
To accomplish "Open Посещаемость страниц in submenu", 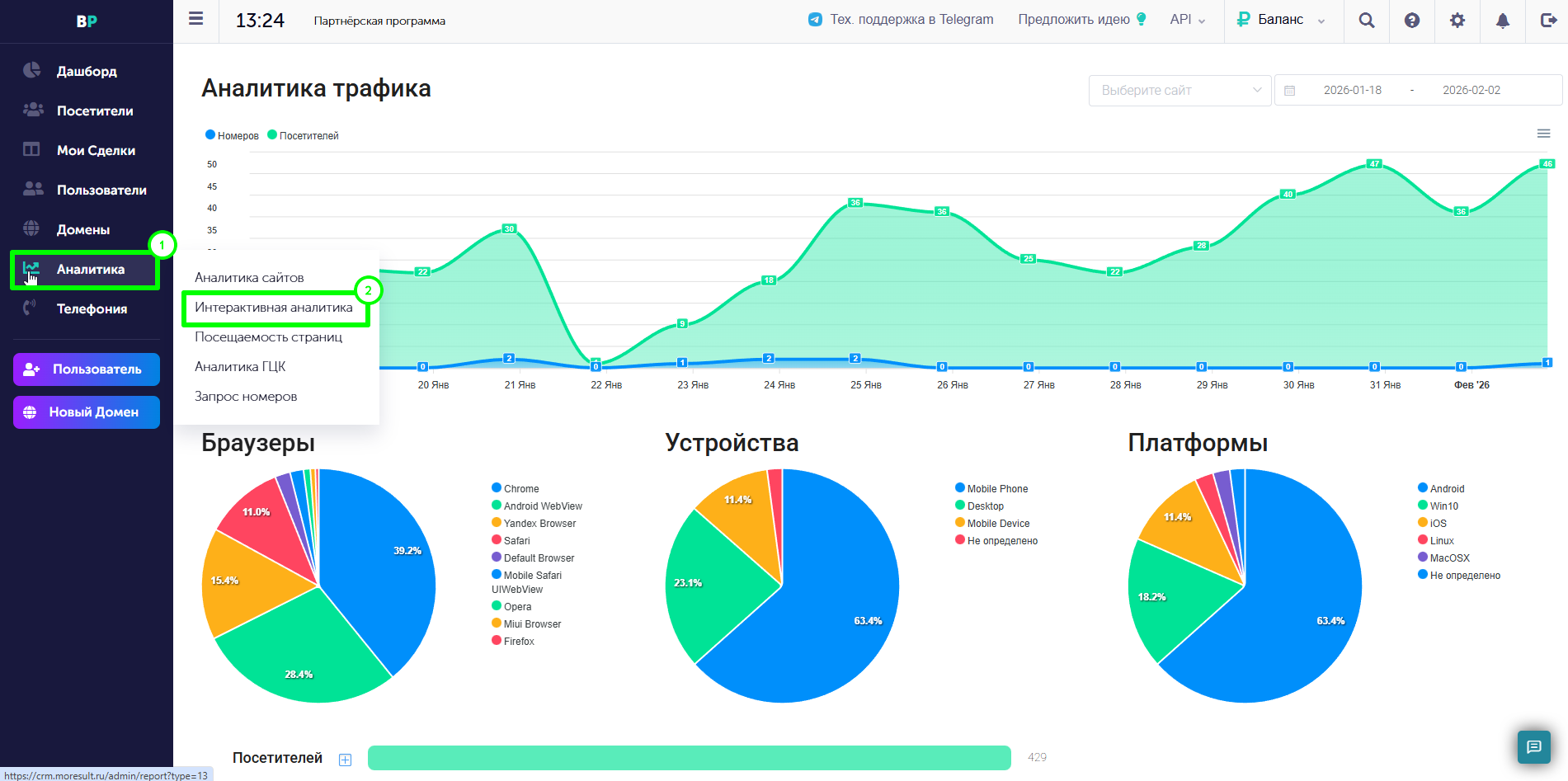I will [268, 337].
